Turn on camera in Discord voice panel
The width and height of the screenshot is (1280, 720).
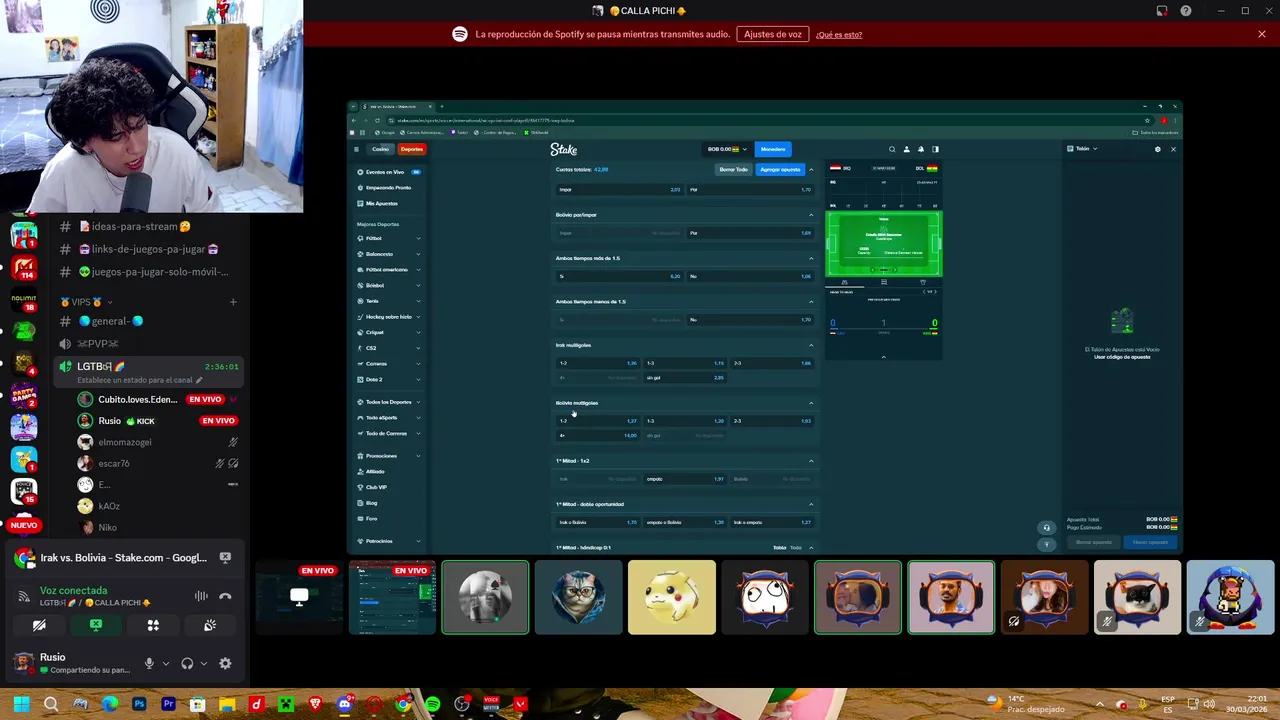[x=39, y=625]
